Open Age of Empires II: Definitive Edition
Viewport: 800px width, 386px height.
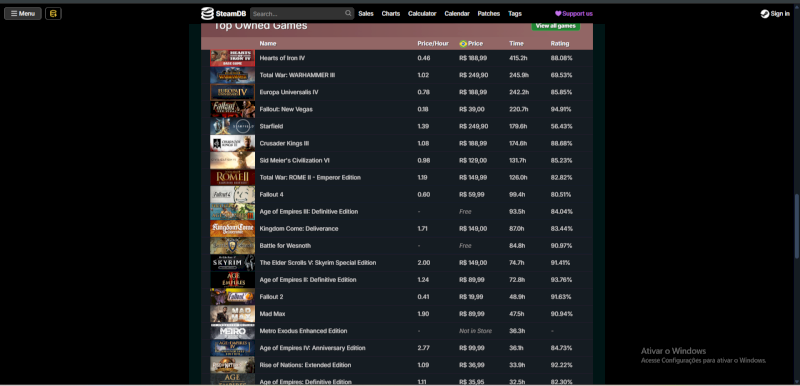point(308,280)
